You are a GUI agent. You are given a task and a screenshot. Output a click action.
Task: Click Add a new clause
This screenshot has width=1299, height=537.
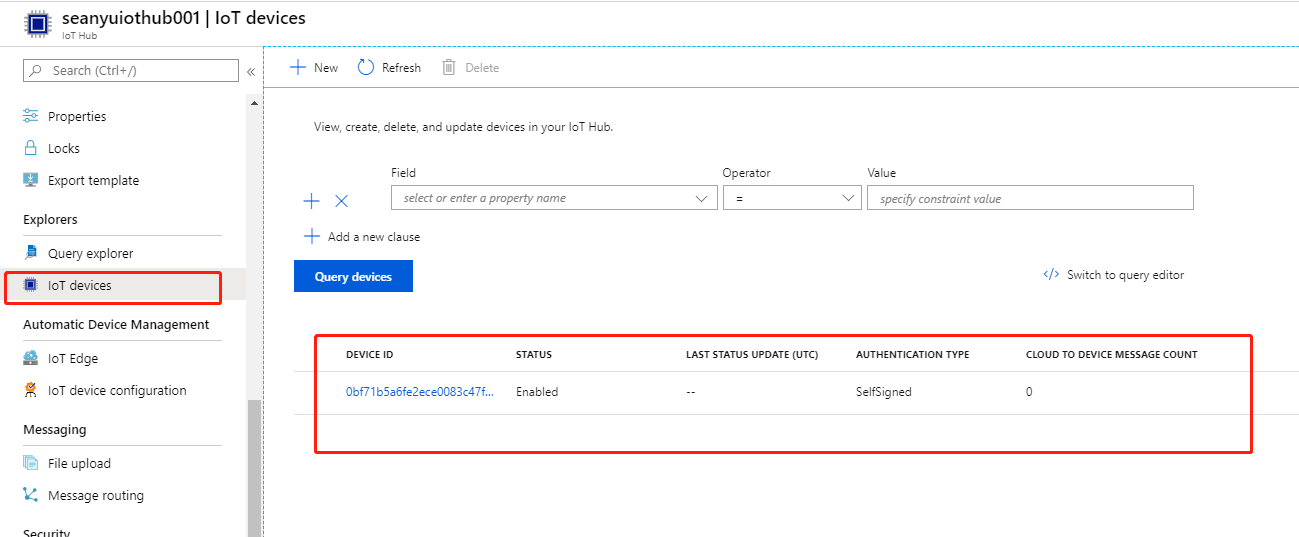point(374,237)
